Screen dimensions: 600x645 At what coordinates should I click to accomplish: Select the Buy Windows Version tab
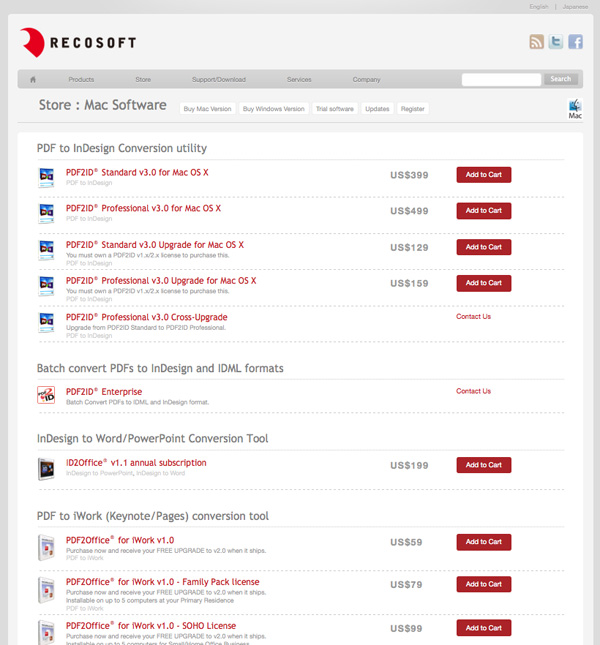(x=273, y=109)
